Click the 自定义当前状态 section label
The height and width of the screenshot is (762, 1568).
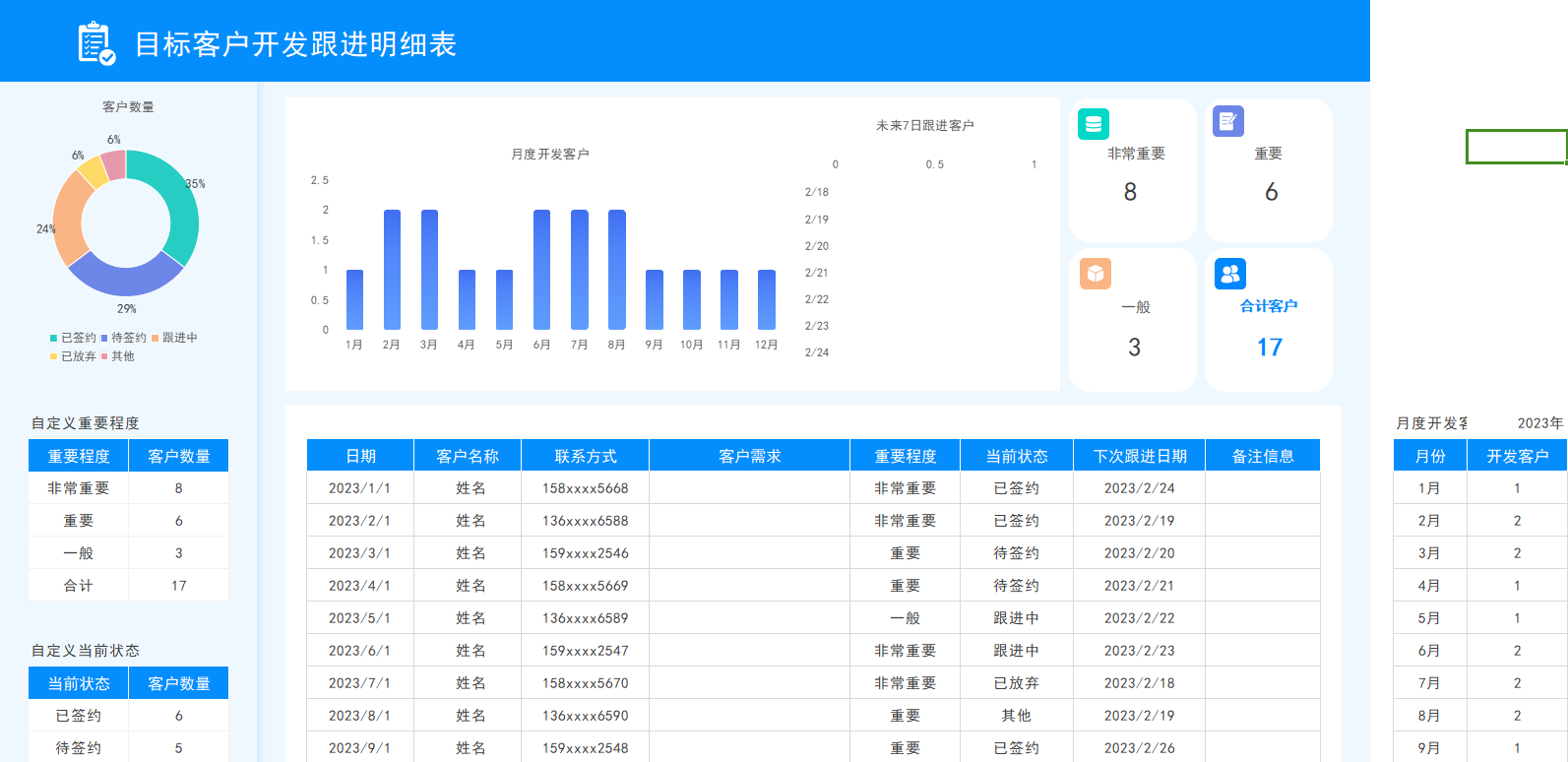coord(86,651)
